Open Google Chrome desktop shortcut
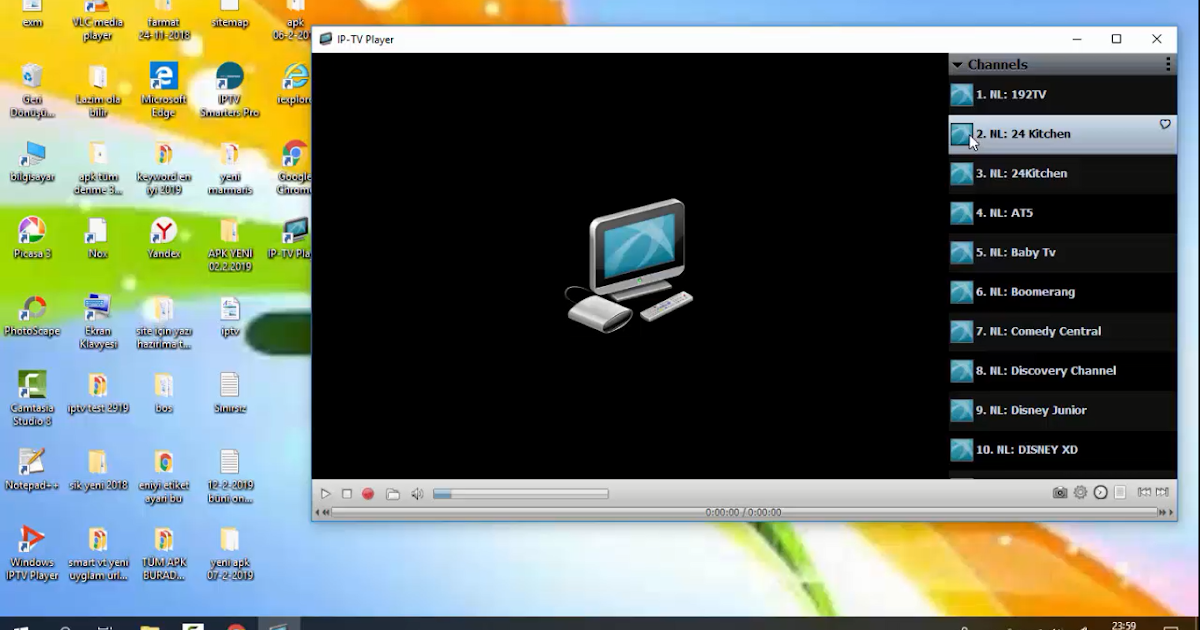 pyautogui.click(x=294, y=168)
